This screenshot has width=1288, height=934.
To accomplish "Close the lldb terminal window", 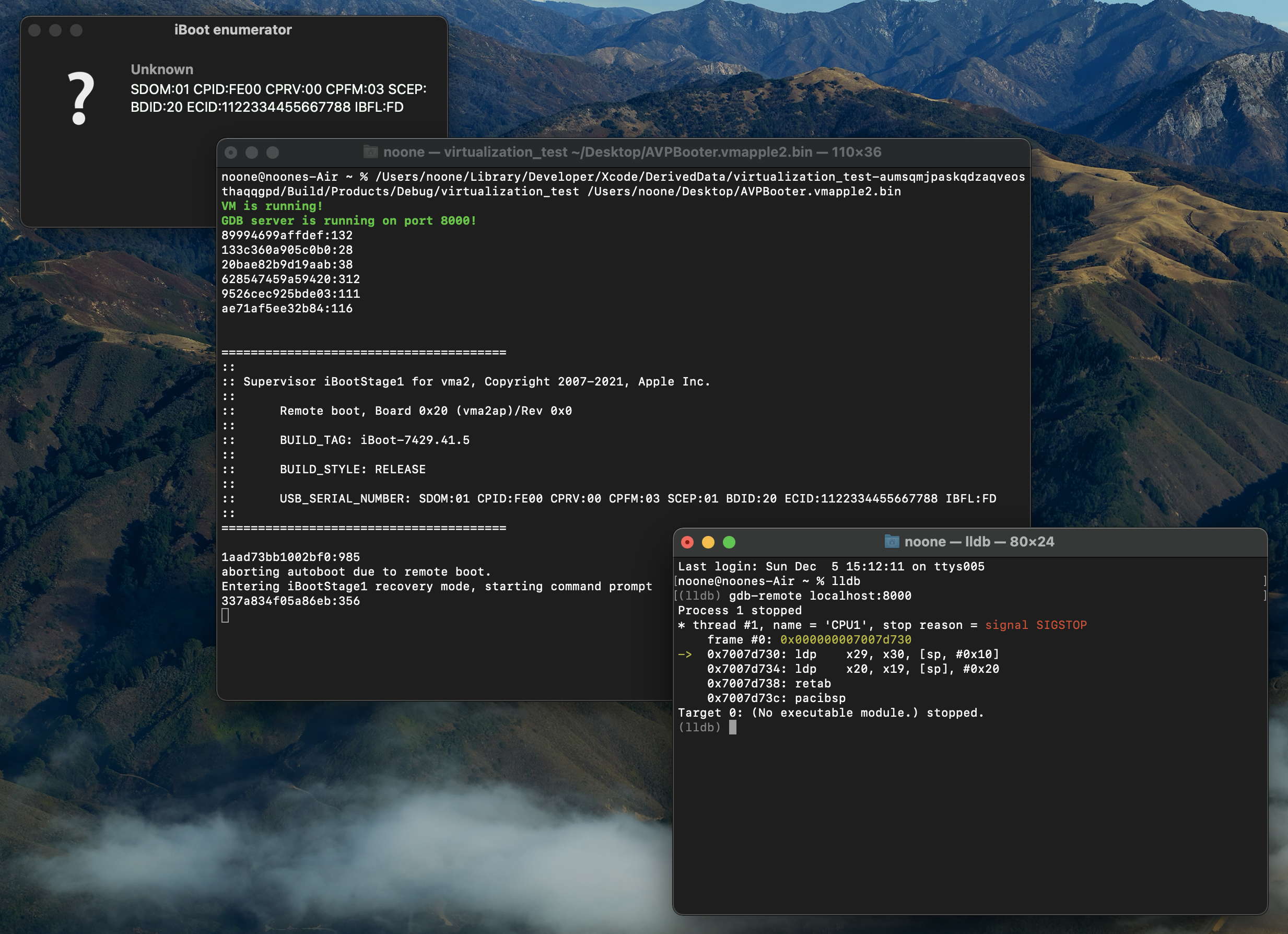I will 687,543.
